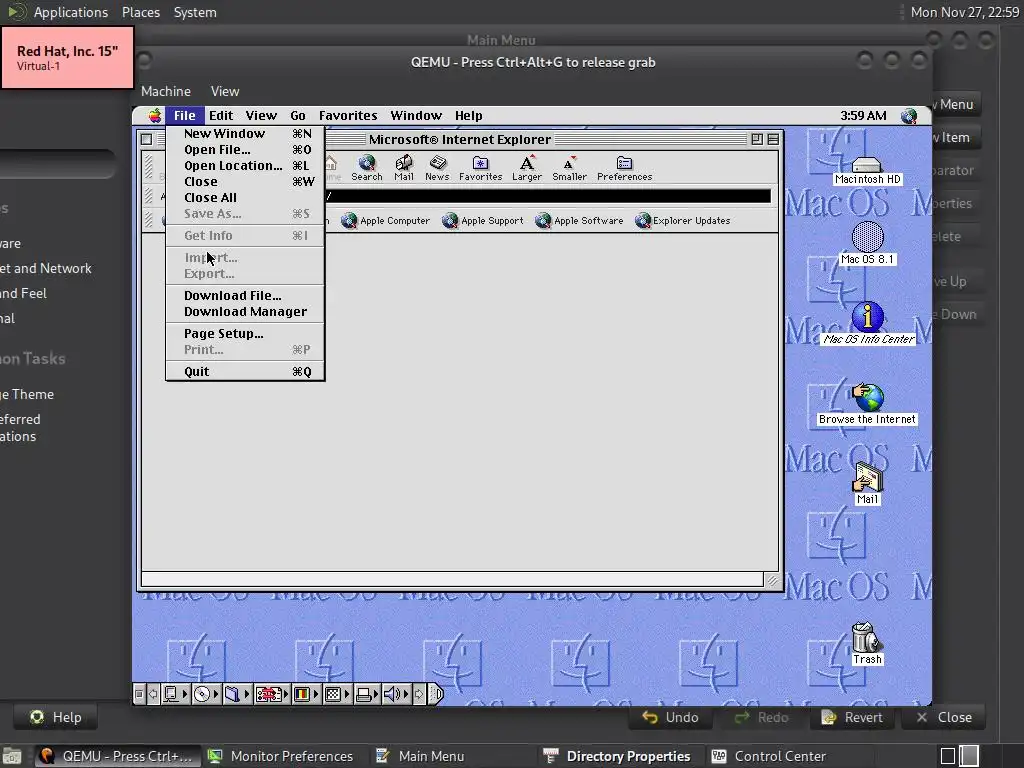Choose Open File... from the File menu
This screenshot has width=1024, height=768.
click(245, 150)
